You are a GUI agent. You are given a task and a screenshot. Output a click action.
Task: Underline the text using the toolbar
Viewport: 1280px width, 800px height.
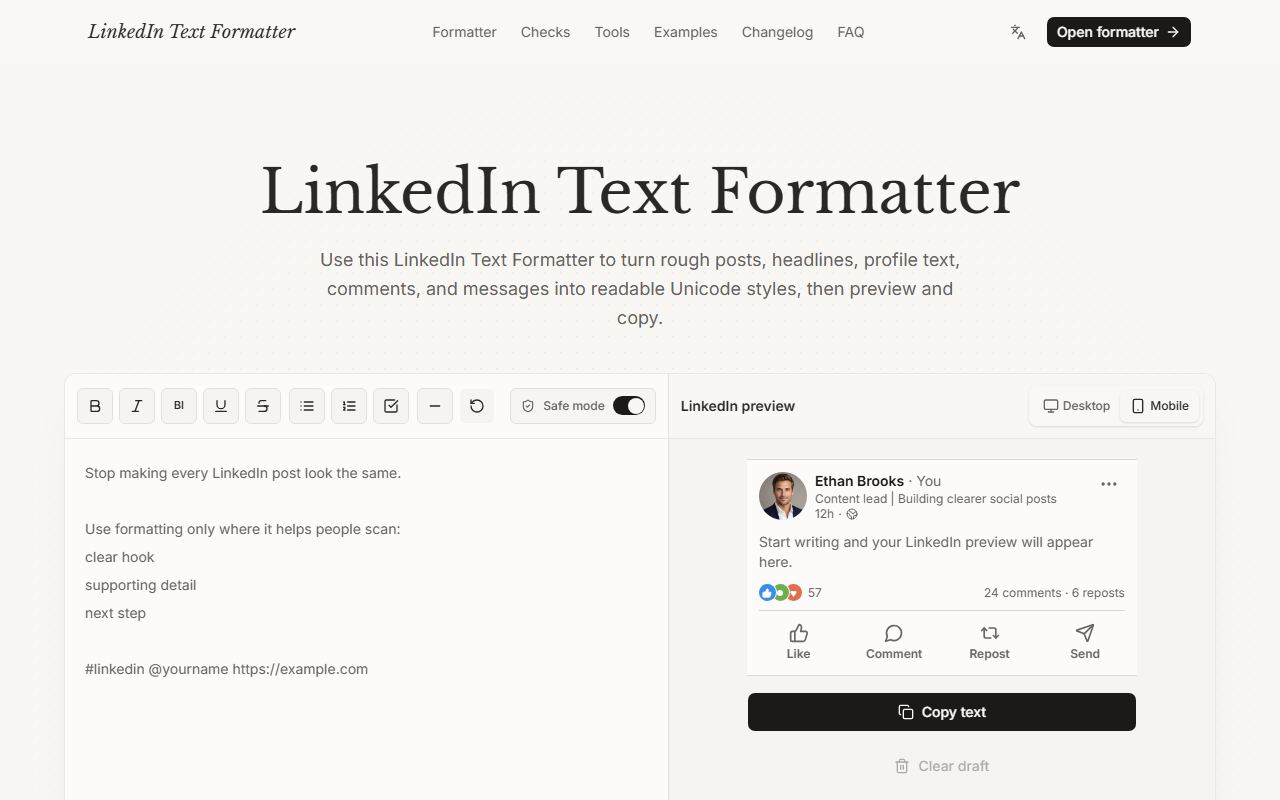221,406
